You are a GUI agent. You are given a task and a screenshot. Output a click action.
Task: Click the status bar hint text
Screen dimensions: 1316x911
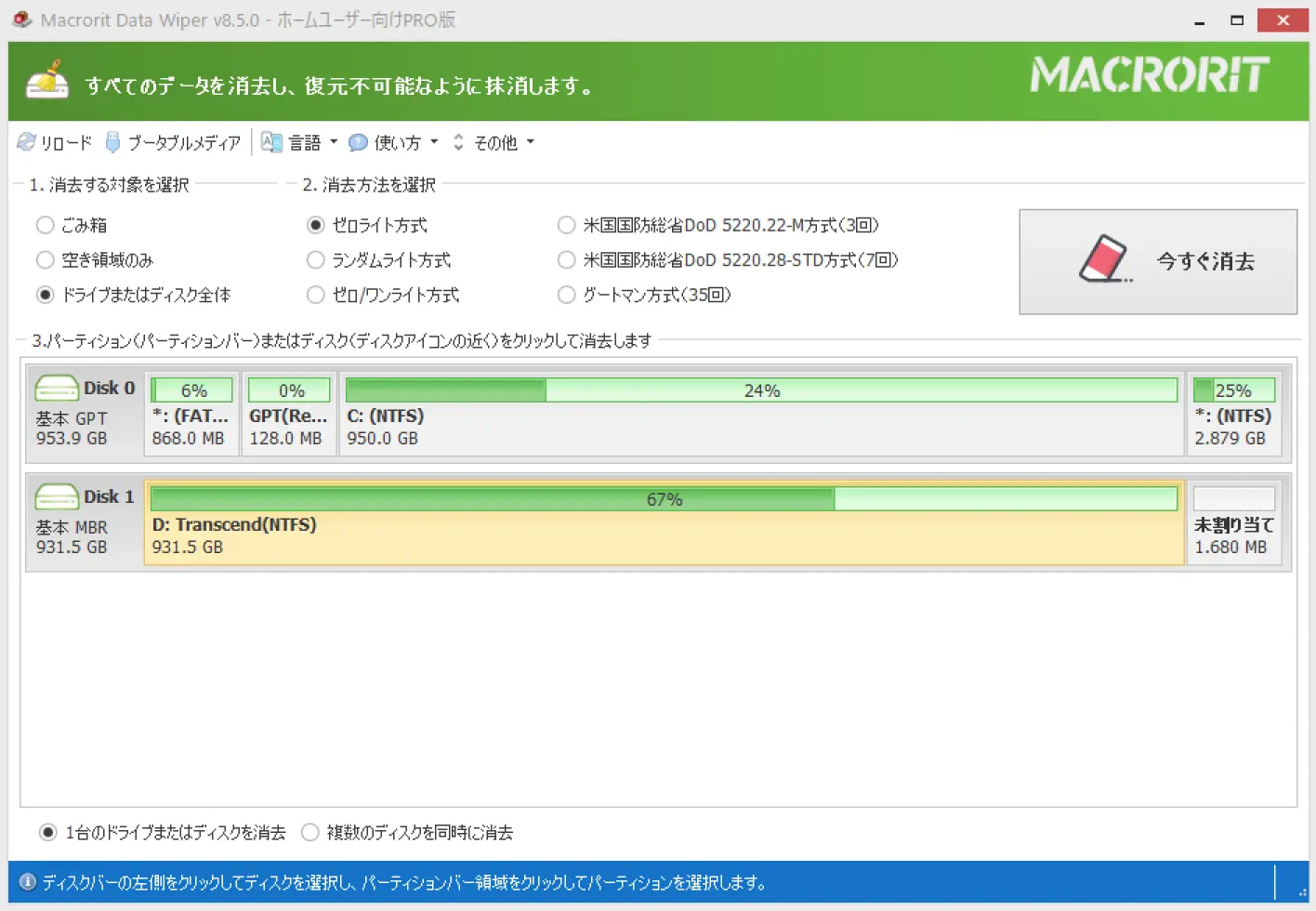(404, 882)
